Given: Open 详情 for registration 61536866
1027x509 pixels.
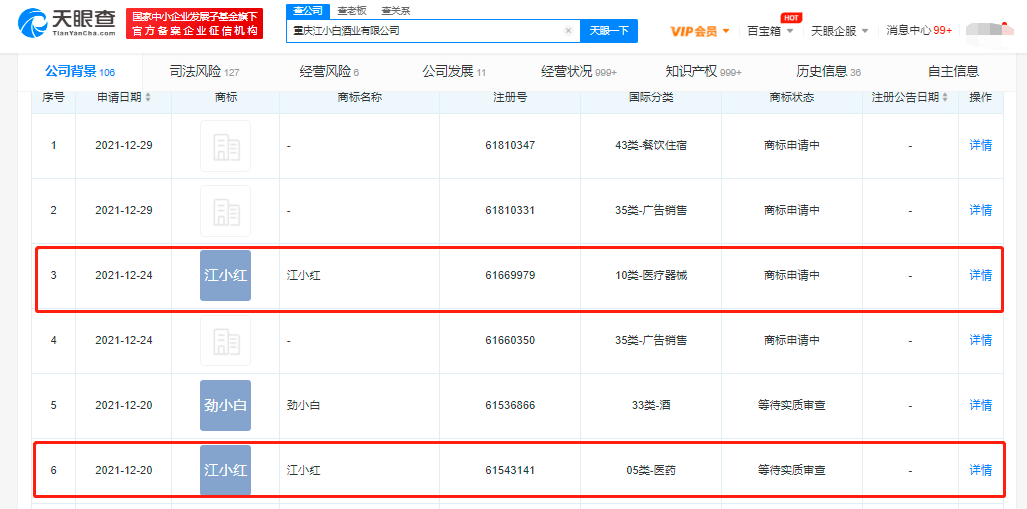Looking at the screenshot, I should [x=980, y=405].
